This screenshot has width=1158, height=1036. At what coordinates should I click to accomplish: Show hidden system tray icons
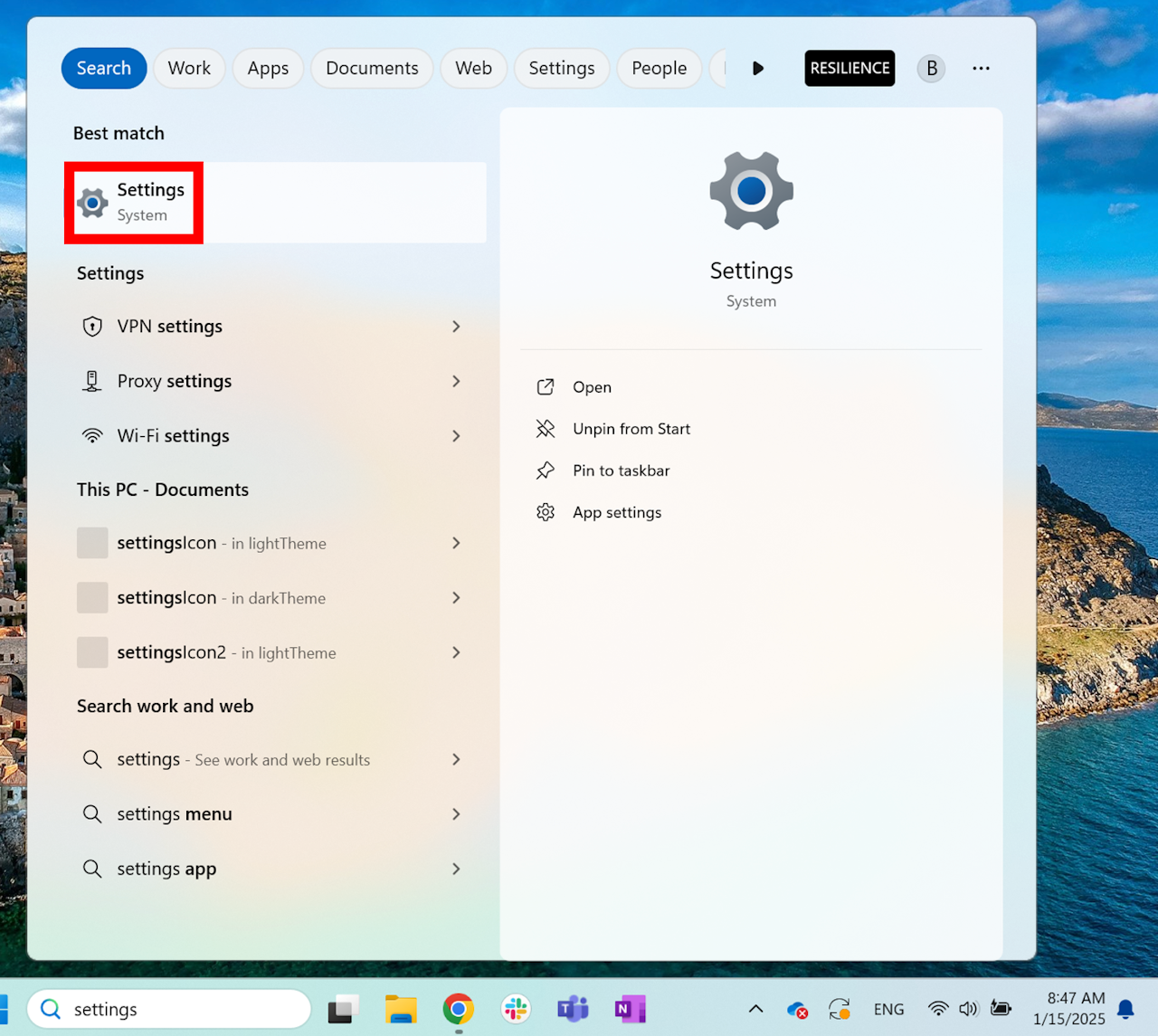[x=755, y=1009]
